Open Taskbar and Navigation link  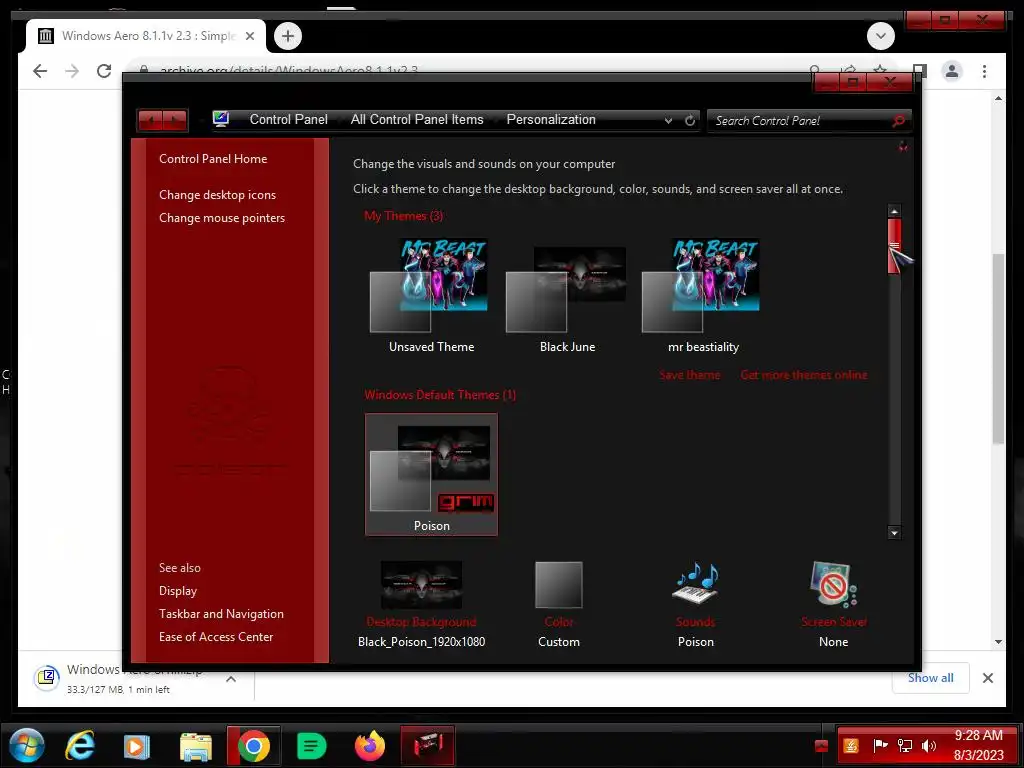221,613
